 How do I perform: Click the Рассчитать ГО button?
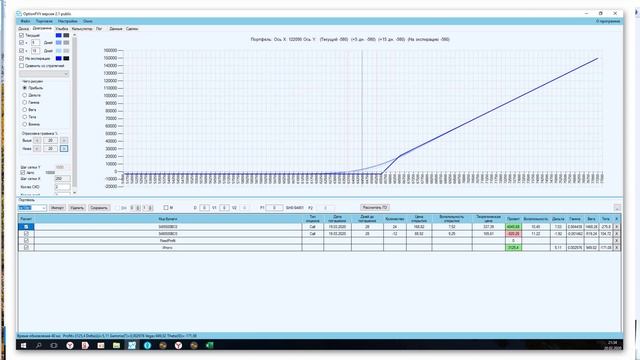[x=375, y=207]
